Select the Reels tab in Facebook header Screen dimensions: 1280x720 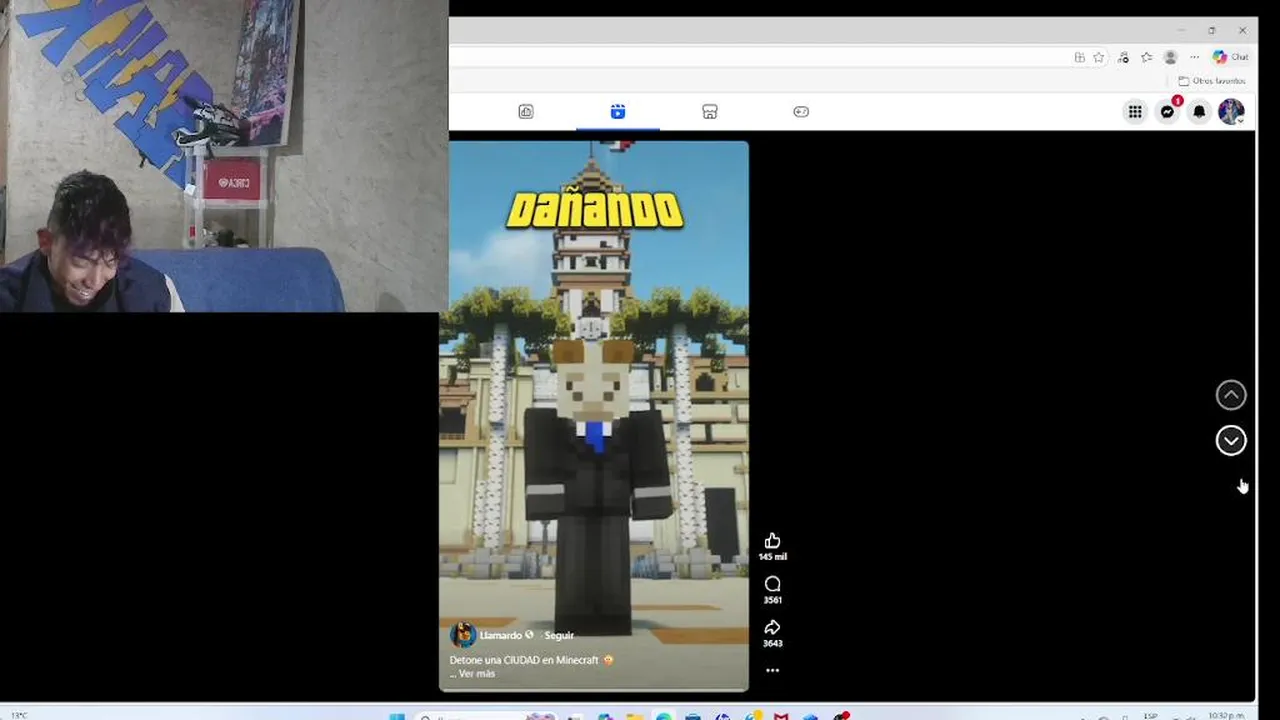pos(618,112)
